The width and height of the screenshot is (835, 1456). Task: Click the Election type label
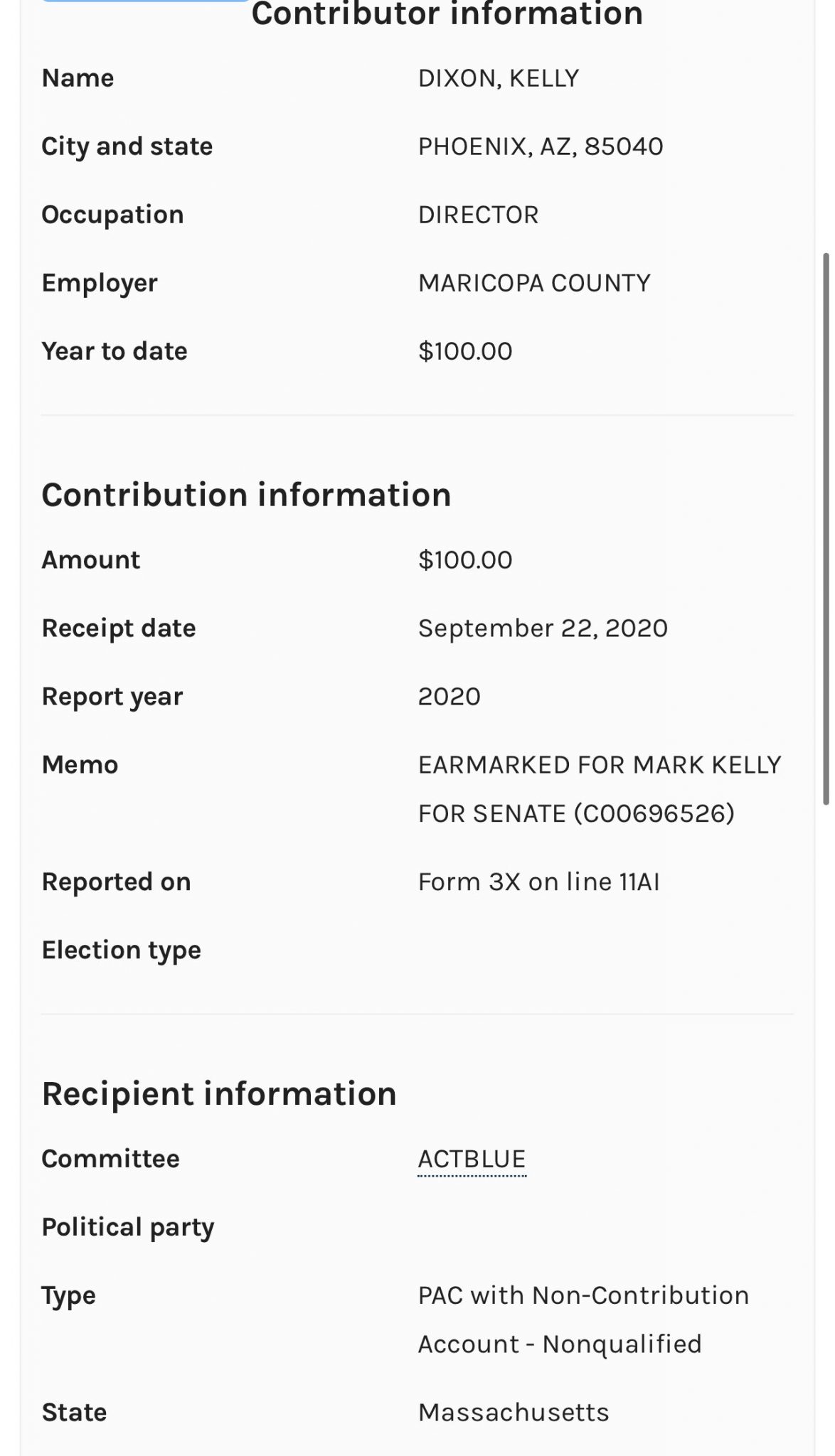pyautogui.click(x=122, y=951)
